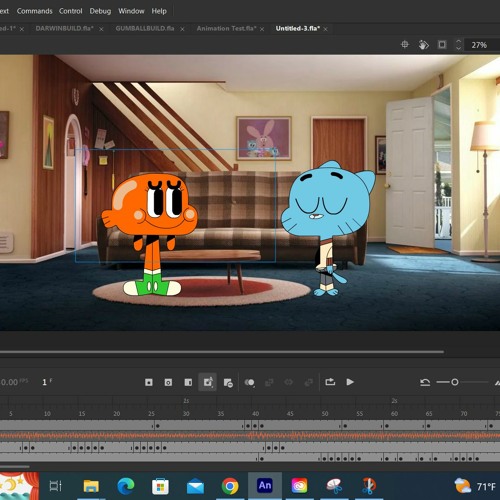The width and height of the screenshot is (500, 500).
Task: Switch to the GUMBALLBUILD.fla tab
Action: [x=145, y=29]
